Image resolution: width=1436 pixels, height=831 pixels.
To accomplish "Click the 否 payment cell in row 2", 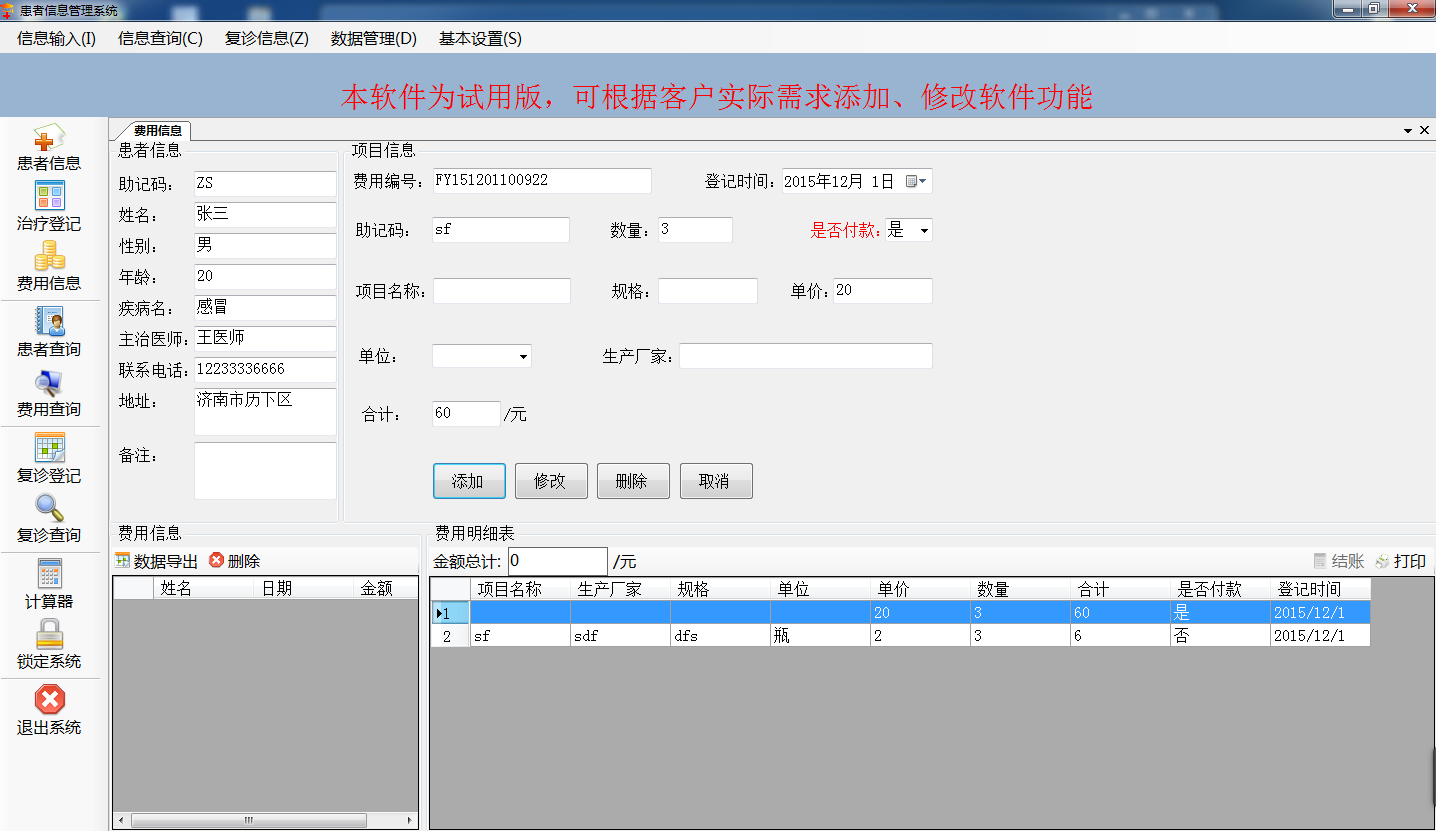I will [1220, 635].
